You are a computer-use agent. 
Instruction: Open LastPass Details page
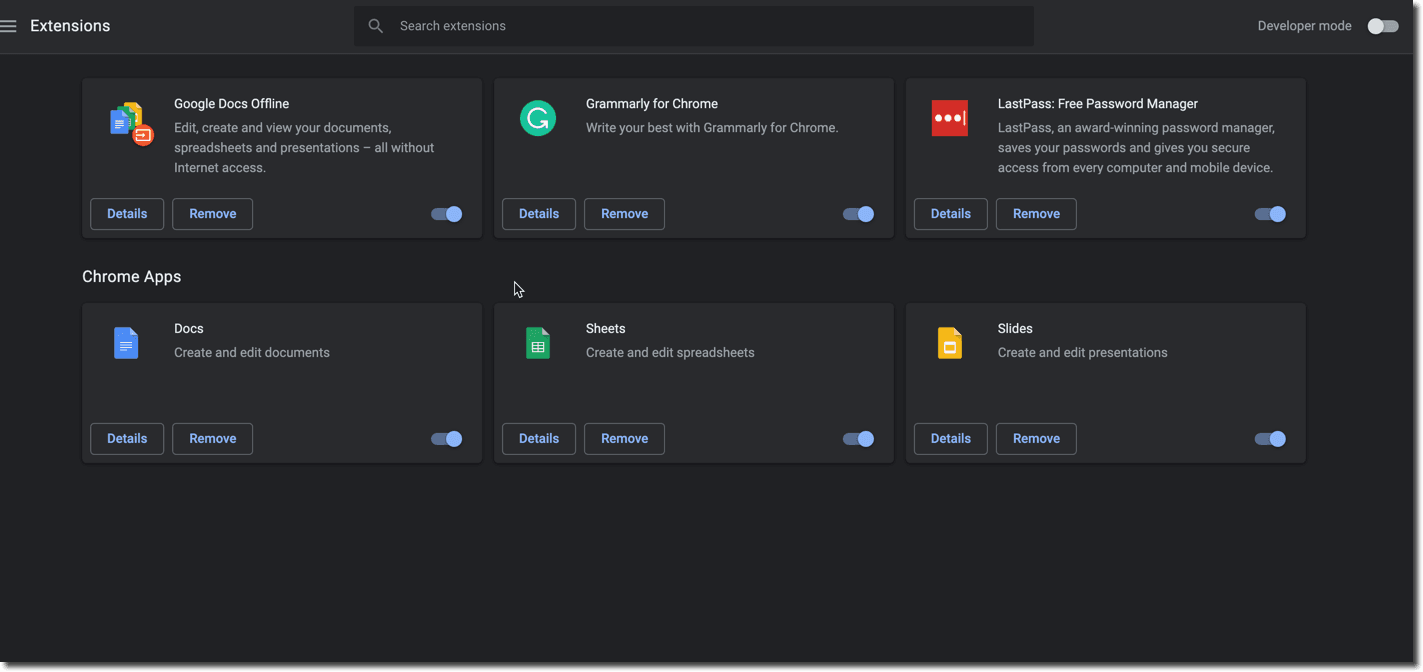pos(951,214)
